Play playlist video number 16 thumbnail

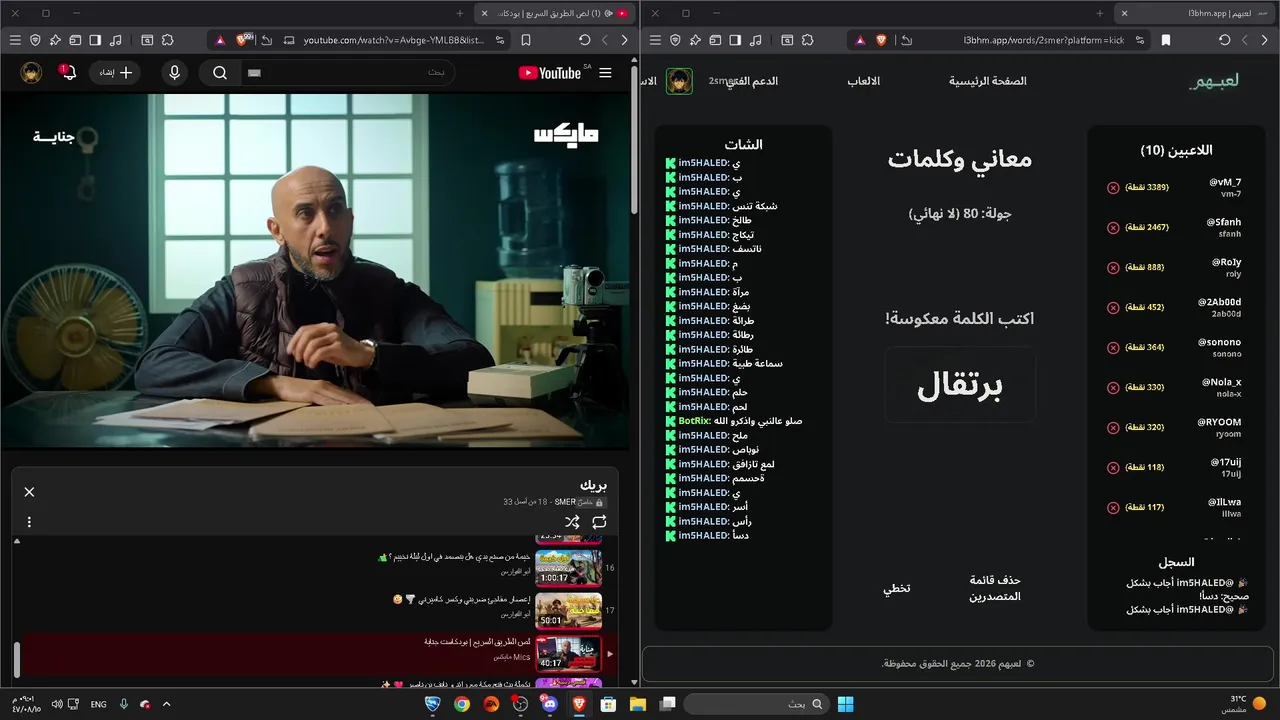click(568, 567)
